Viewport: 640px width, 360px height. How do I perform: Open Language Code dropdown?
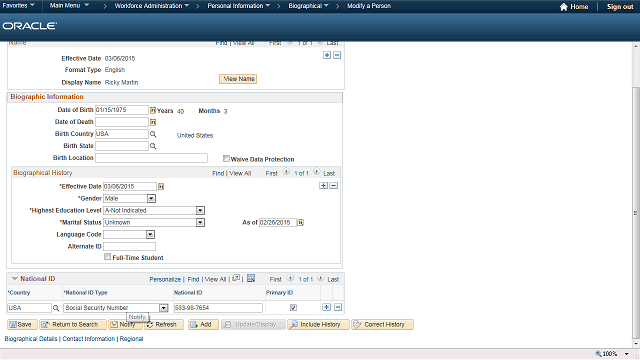pyautogui.click(x=151, y=235)
